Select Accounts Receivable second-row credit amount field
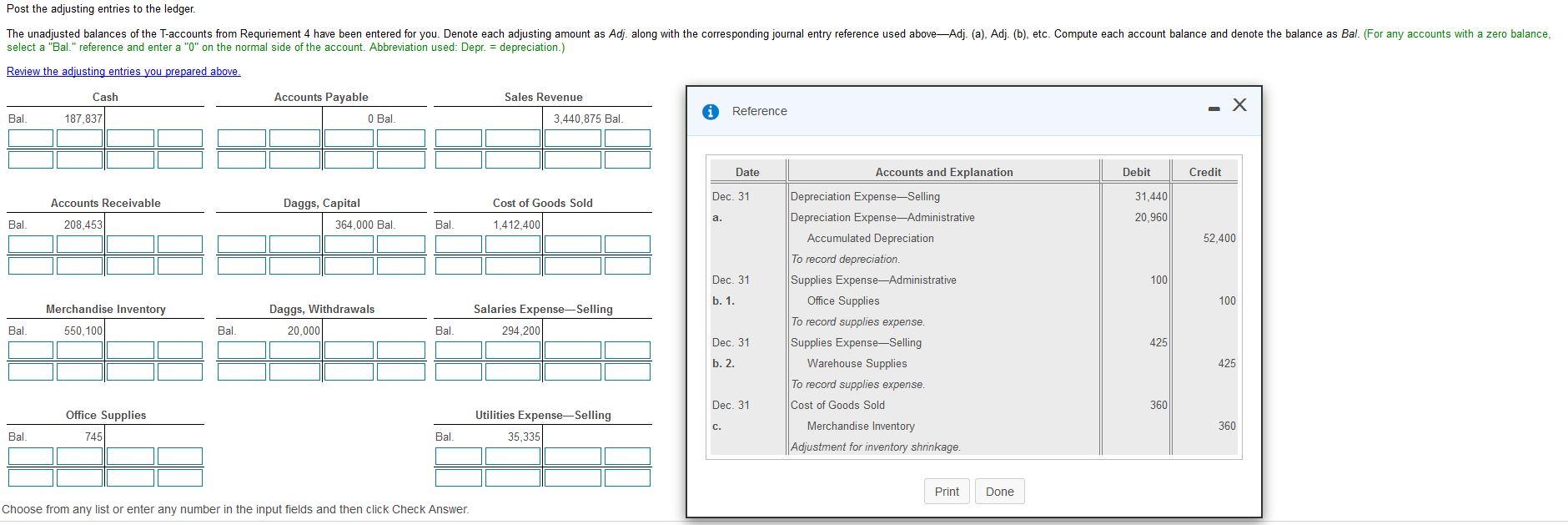This screenshot has width=1568, height=525. [x=130, y=265]
